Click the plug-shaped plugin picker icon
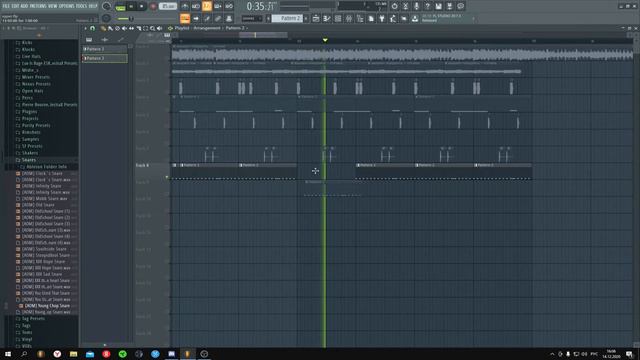The image size is (640, 360). click(382, 18)
